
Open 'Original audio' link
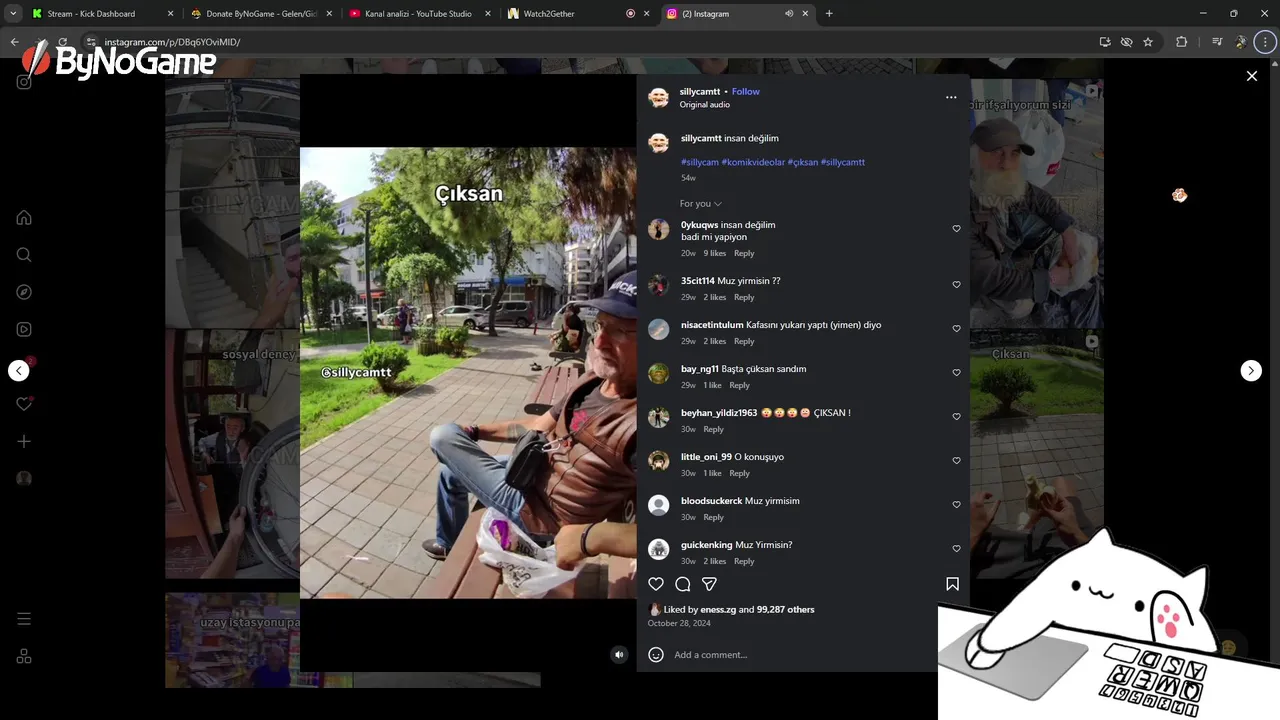(x=704, y=105)
